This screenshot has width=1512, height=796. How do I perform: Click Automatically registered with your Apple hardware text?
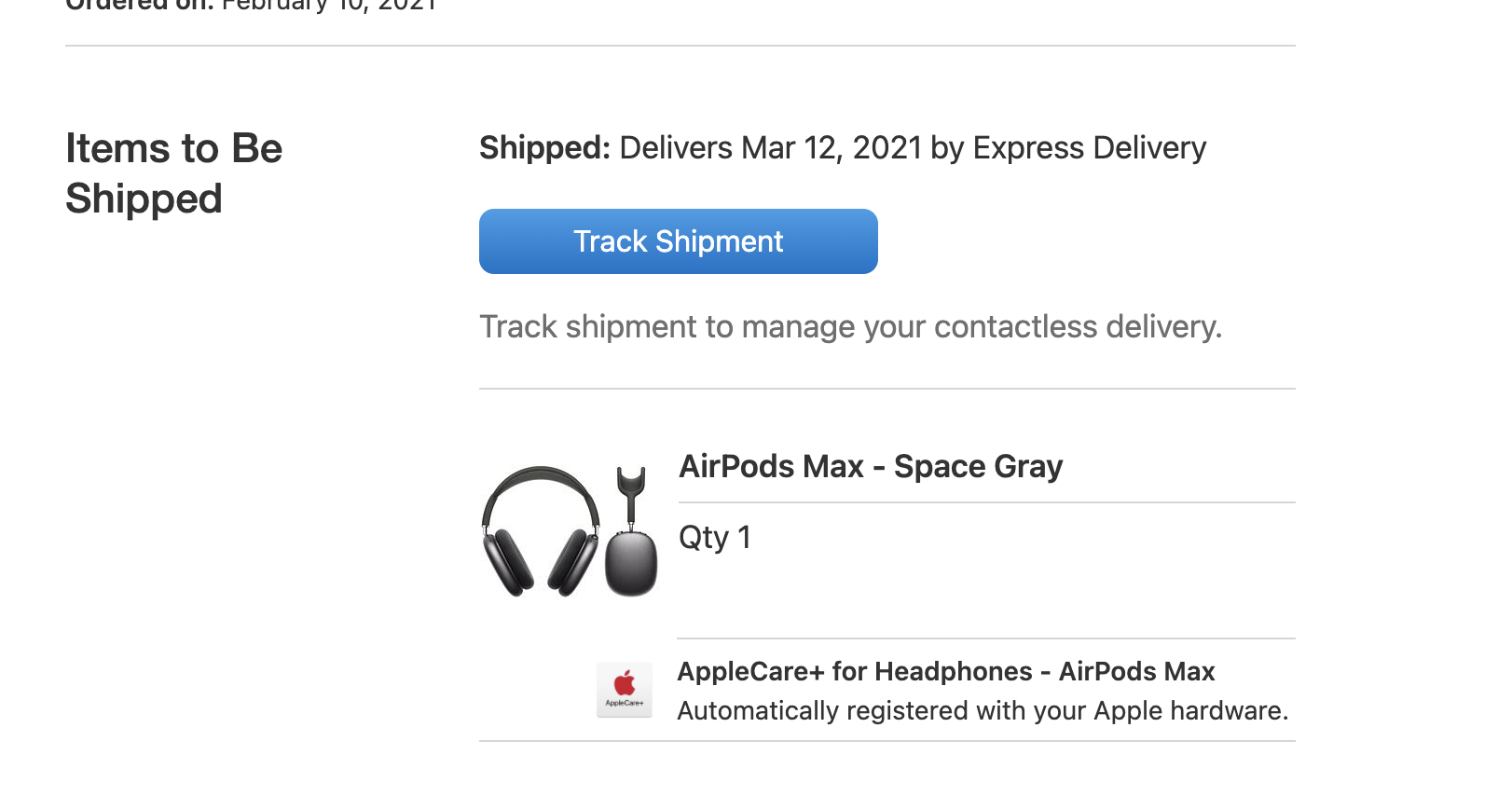point(983,711)
